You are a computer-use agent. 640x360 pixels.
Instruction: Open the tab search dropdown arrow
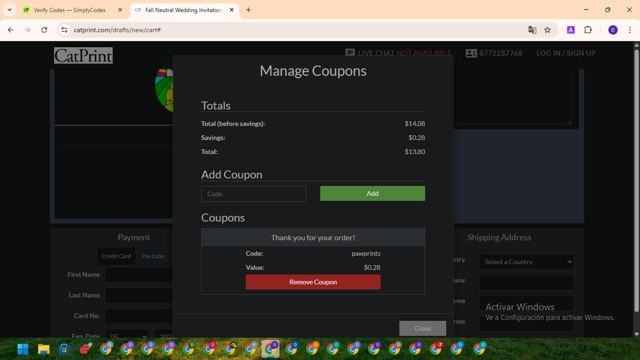click(x=9, y=10)
